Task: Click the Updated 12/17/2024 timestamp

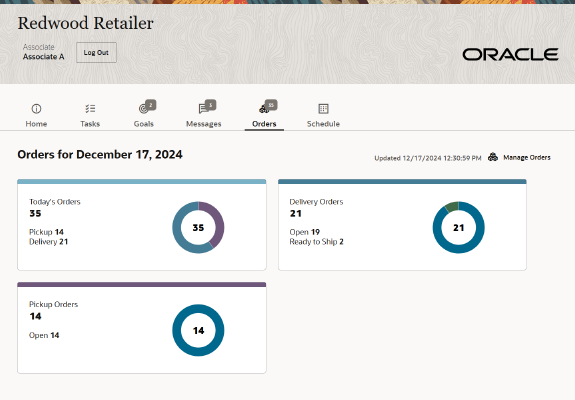Action: coord(428,158)
